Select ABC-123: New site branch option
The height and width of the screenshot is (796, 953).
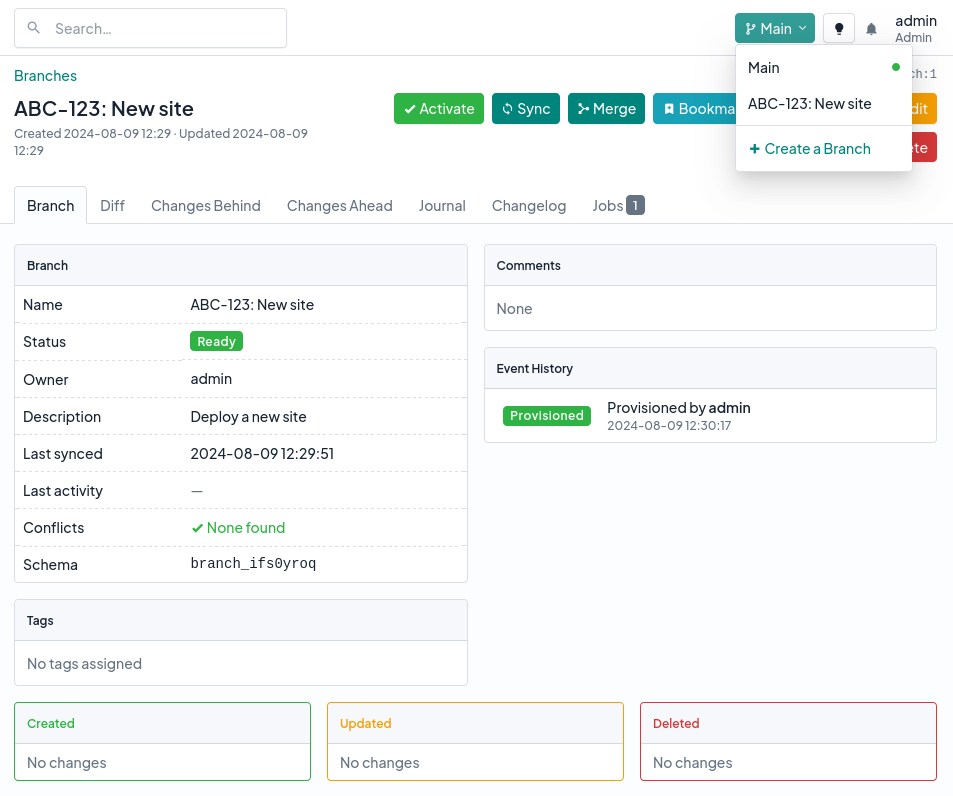[809, 104]
